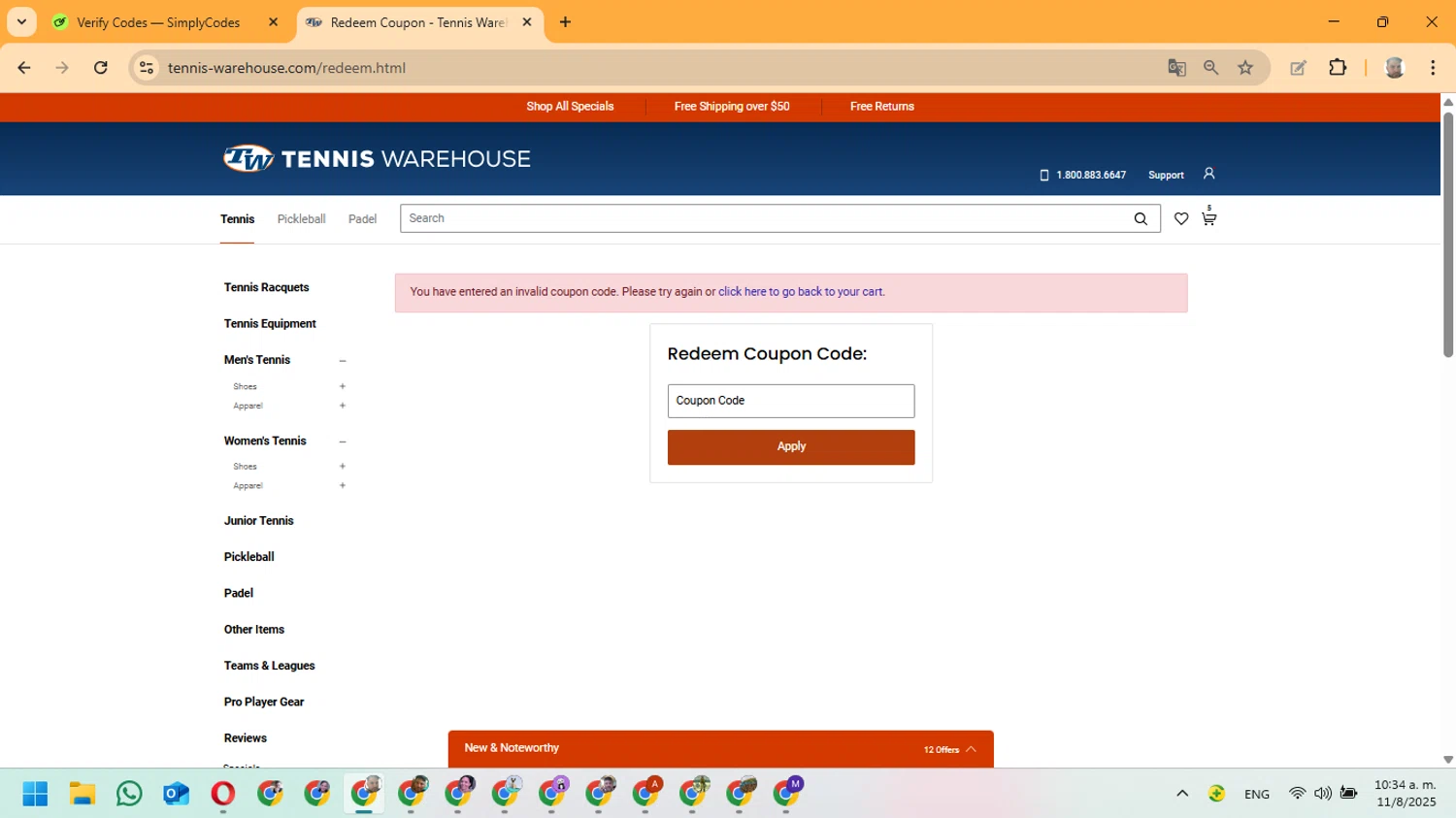Open Outlook from taskbar
This screenshot has width=1456, height=818.
[x=176, y=794]
